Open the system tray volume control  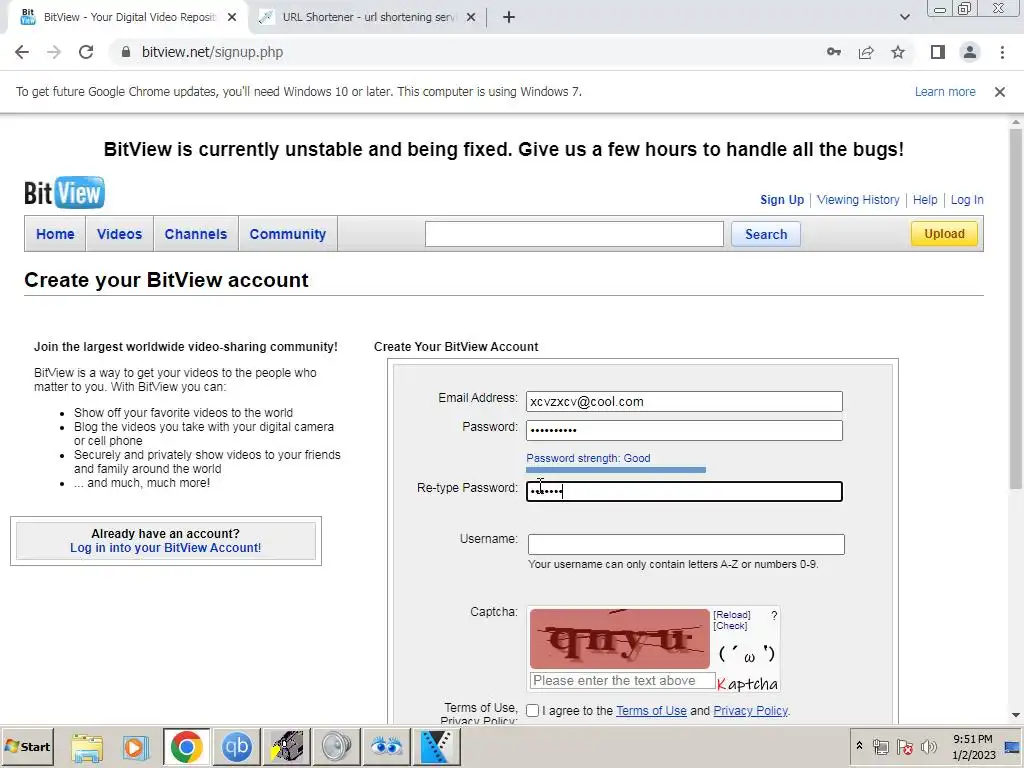click(x=928, y=746)
